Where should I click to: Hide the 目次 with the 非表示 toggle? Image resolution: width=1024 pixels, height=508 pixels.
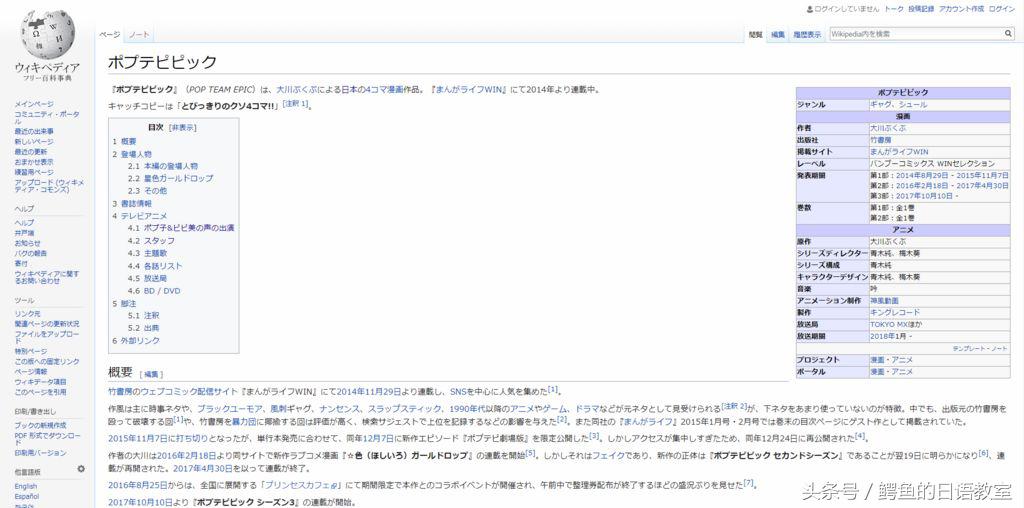point(182,128)
